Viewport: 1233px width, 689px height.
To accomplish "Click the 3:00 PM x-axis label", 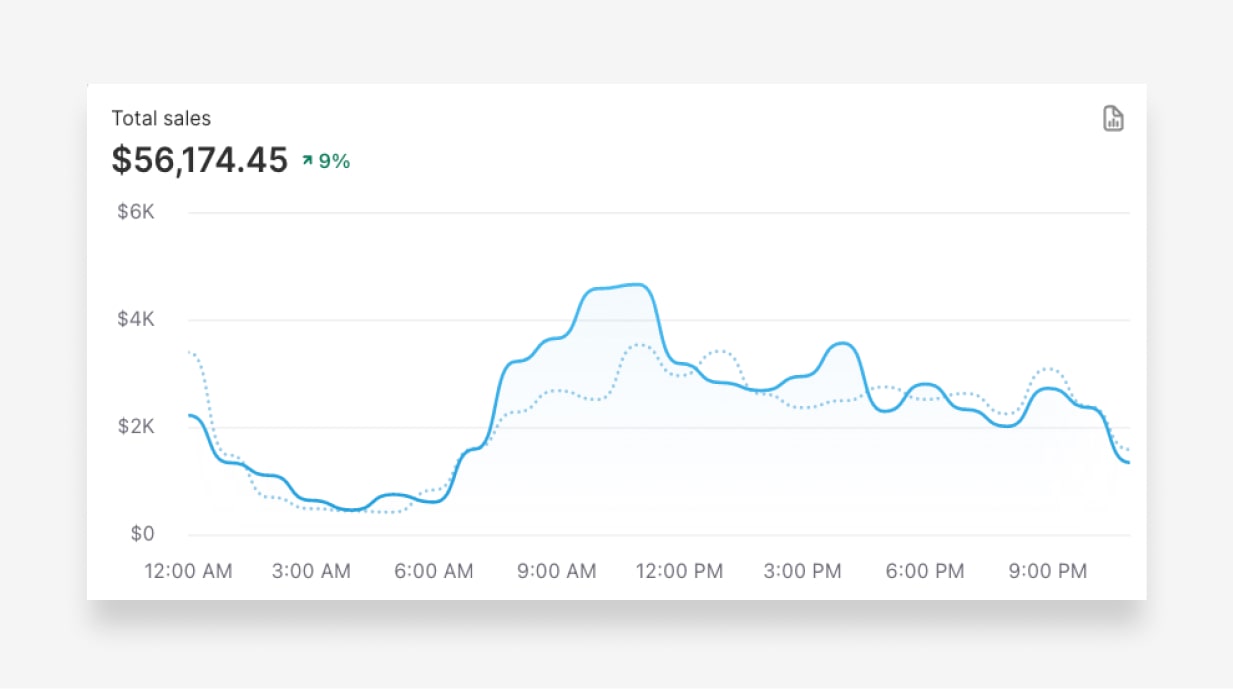I will pyautogui.click(x=802, y=571).
